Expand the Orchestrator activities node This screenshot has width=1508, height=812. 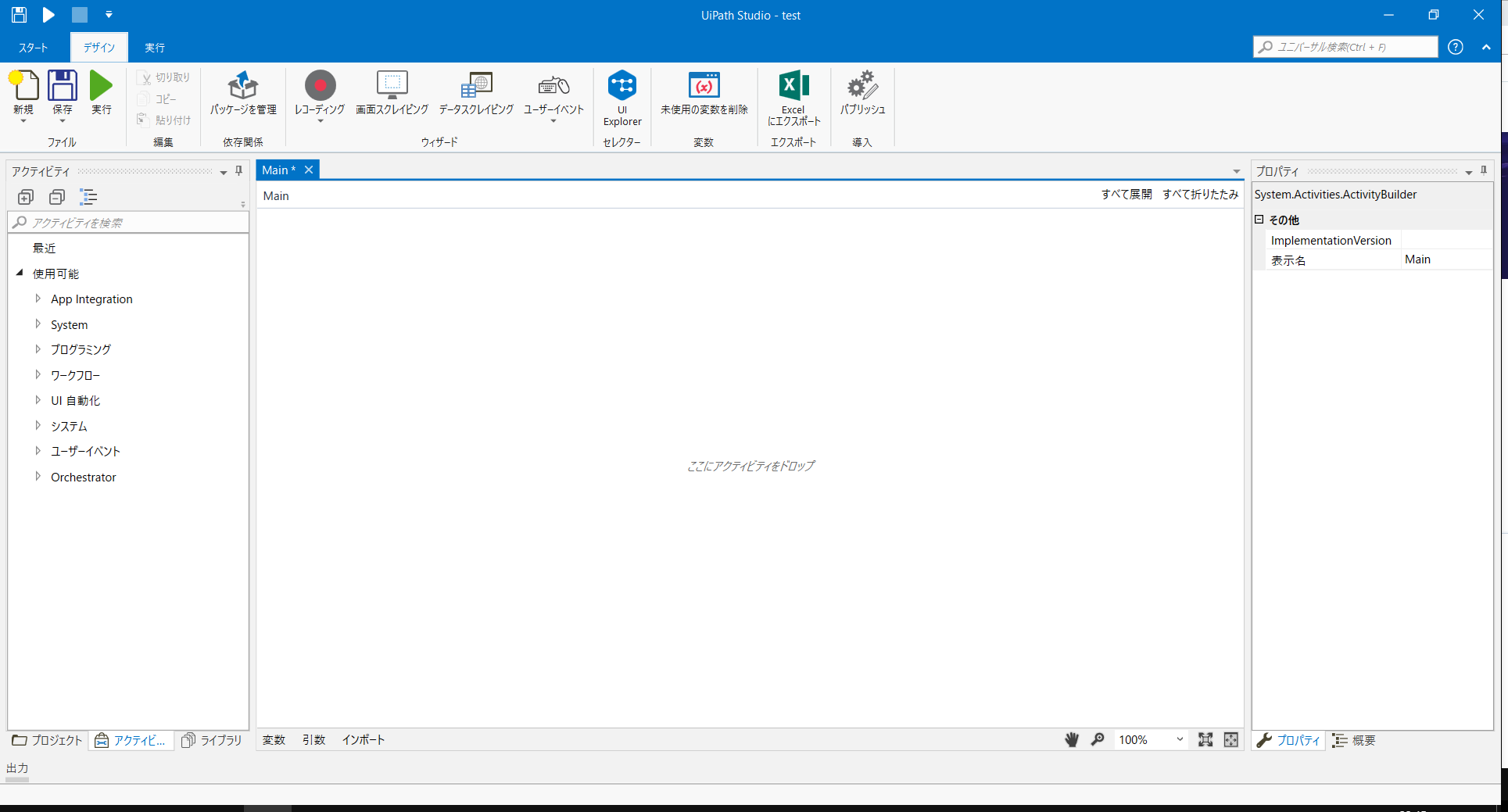pyautogui.click(x=38, y=476)
